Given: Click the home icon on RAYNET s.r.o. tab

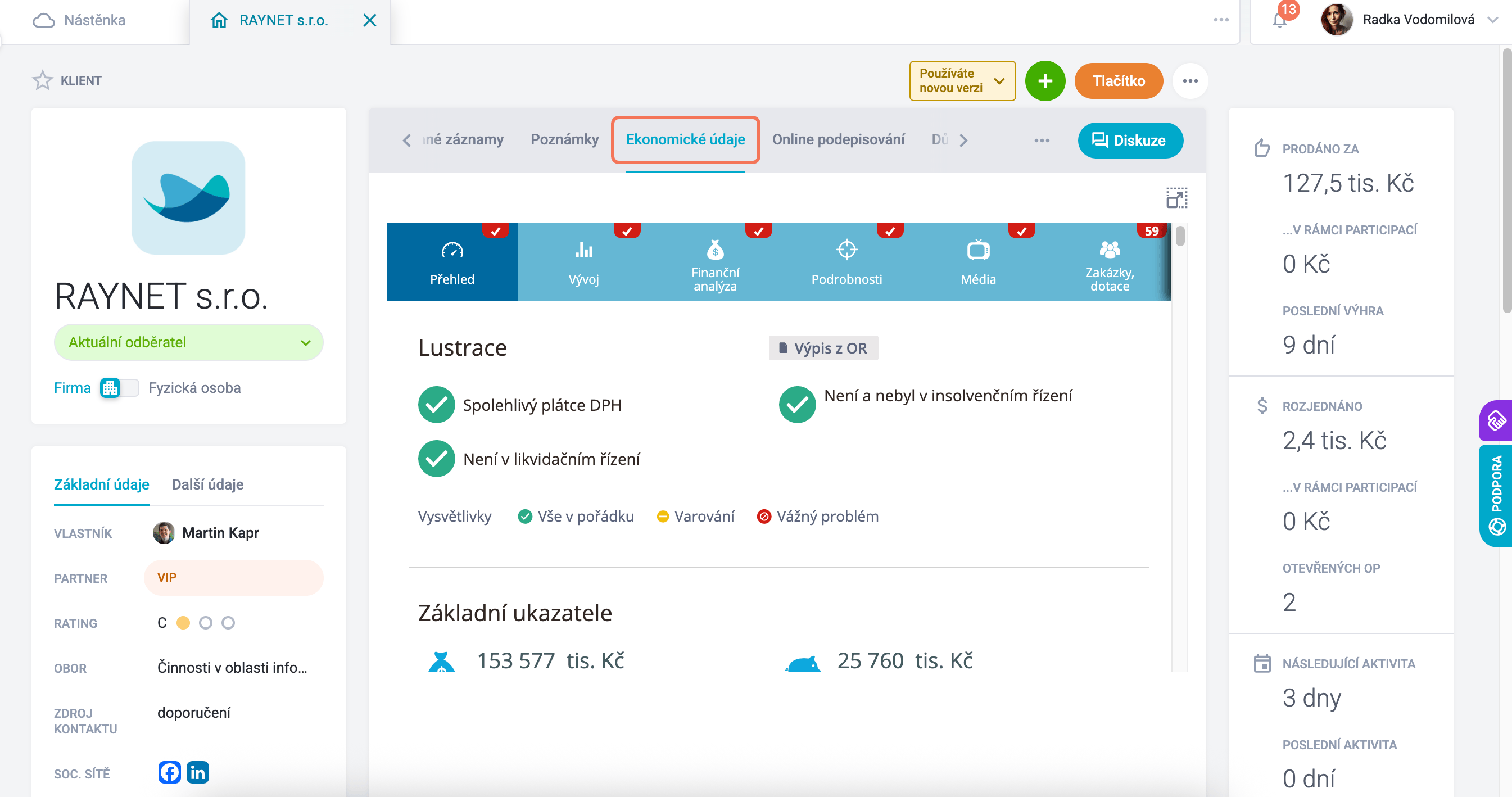Looking at the screenshot, I should (x=219, y=21).
